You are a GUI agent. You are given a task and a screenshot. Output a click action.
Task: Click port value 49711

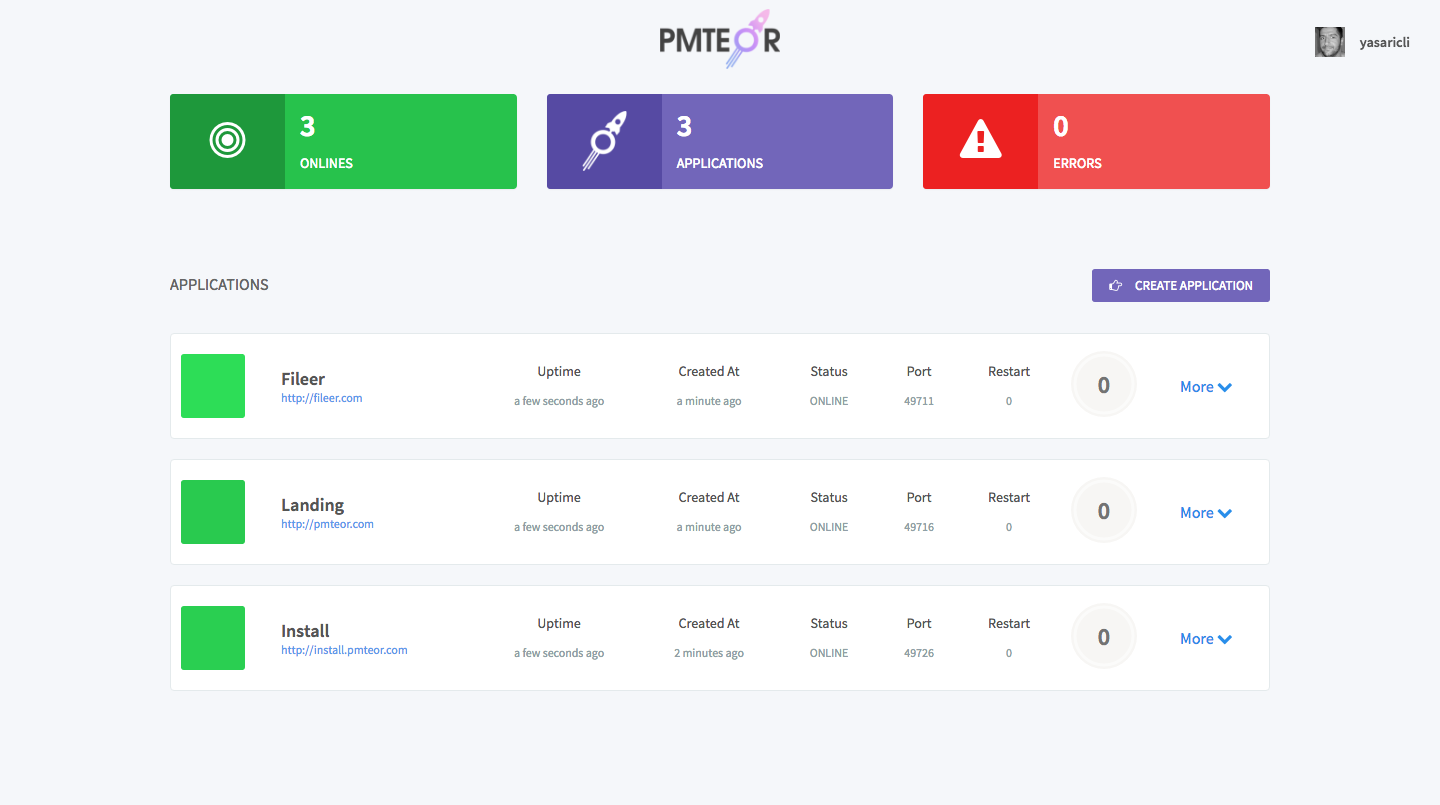click(919, 401)
